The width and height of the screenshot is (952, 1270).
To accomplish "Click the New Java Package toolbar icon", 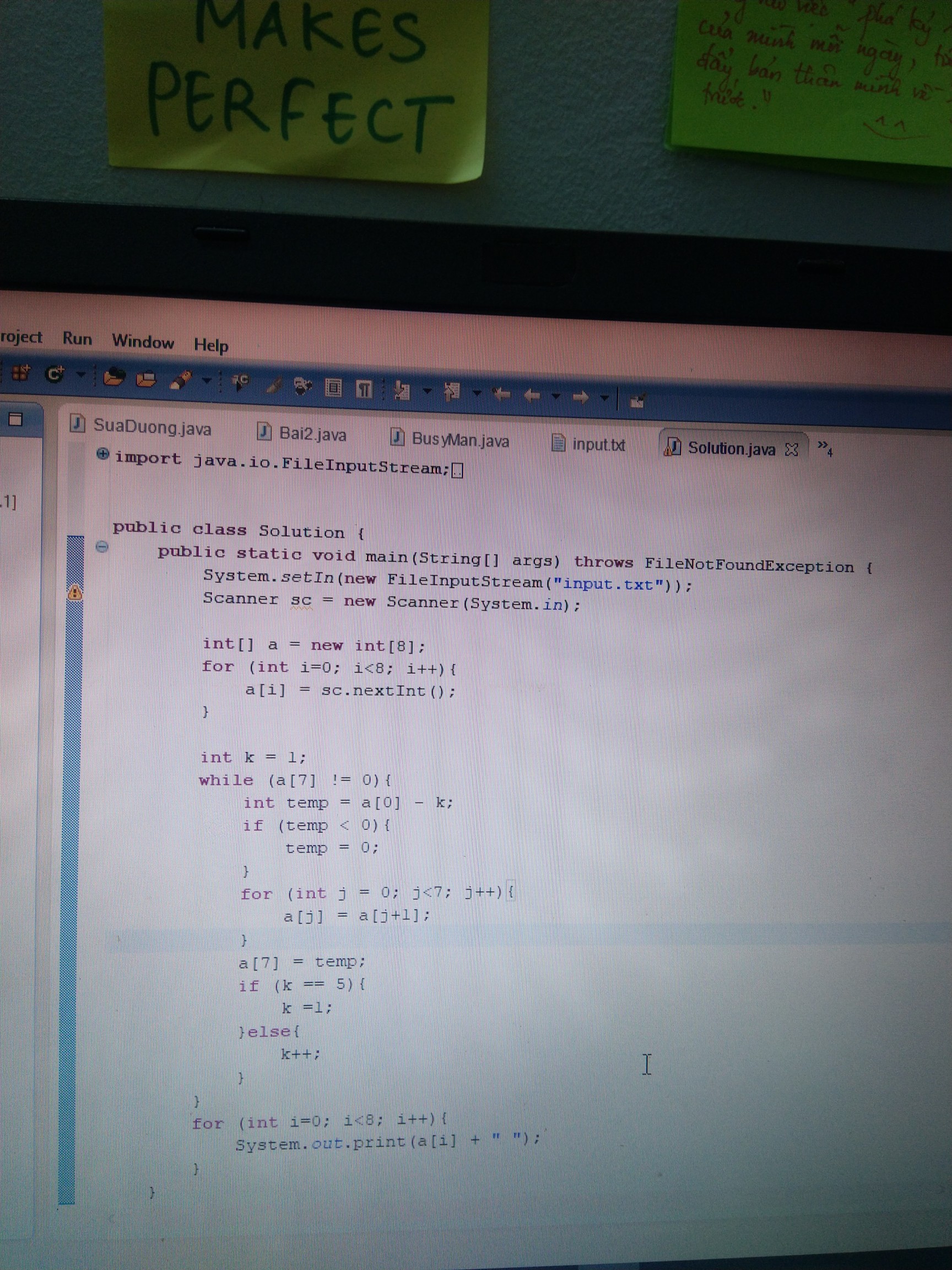I will [x=20, y=373].
